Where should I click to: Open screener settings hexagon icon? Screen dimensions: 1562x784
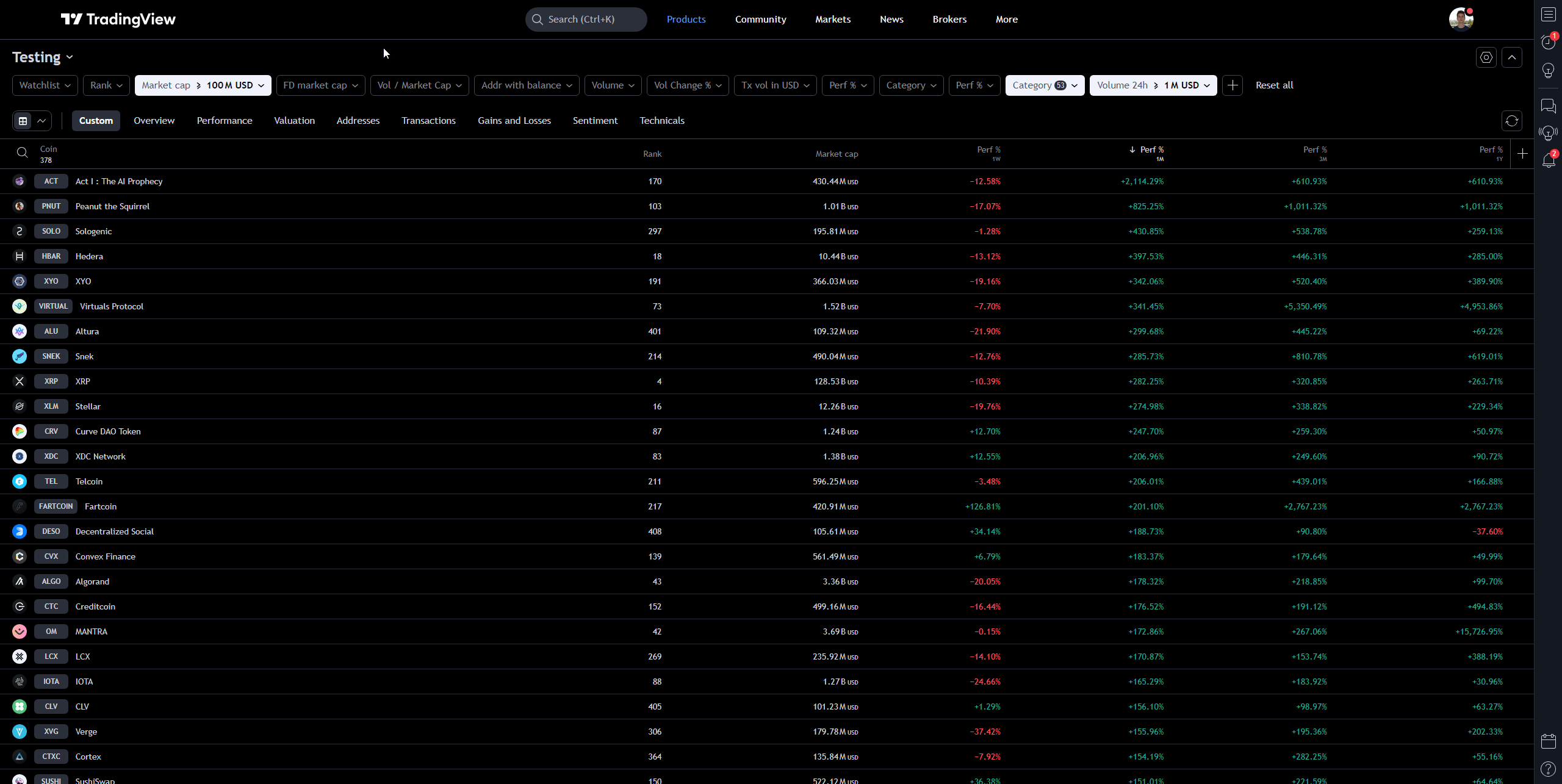tap(1486, 57)
